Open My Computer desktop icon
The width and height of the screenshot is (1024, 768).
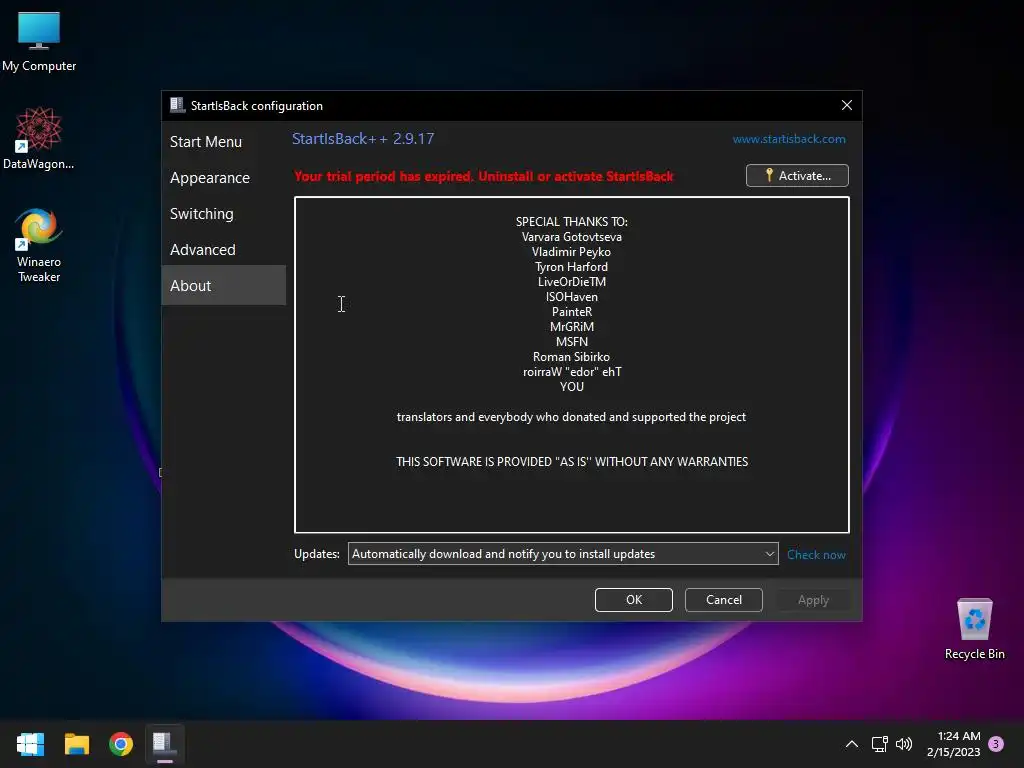[39, 41]
